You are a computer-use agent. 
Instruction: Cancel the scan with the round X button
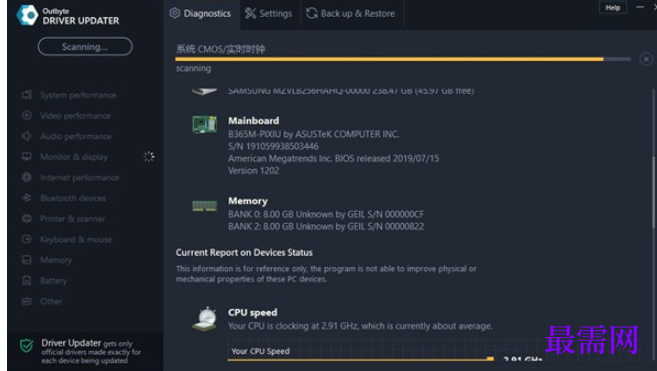(x=646, y=59)
